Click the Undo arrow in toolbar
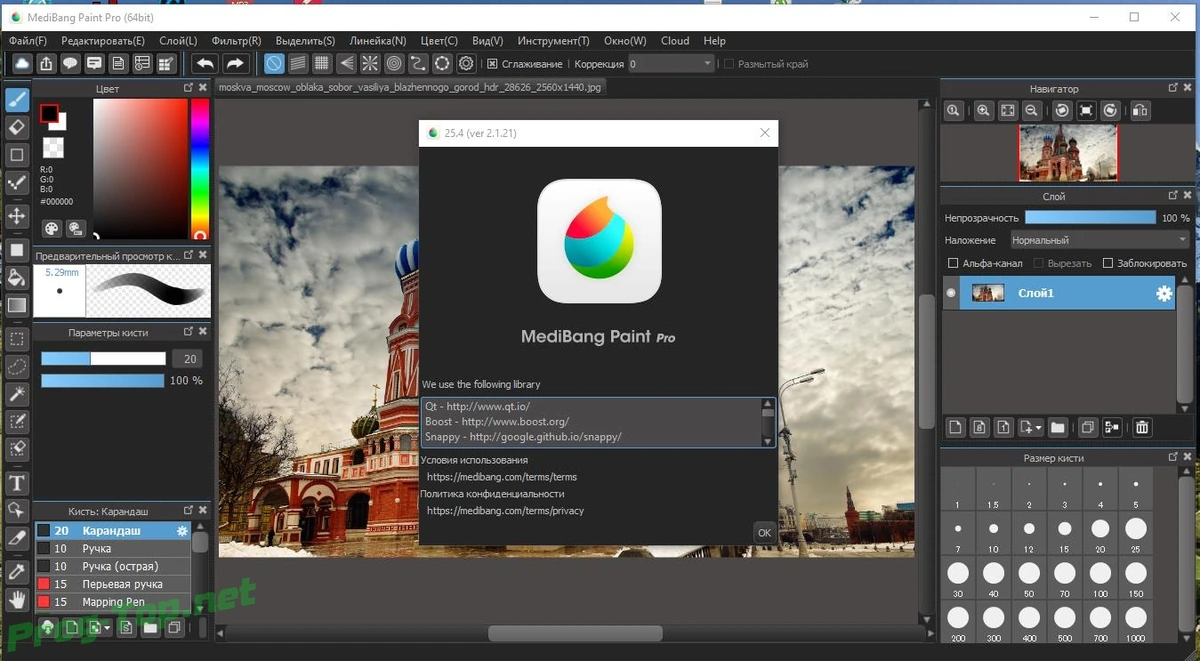 pyautogui.click(x=205, y=64)
